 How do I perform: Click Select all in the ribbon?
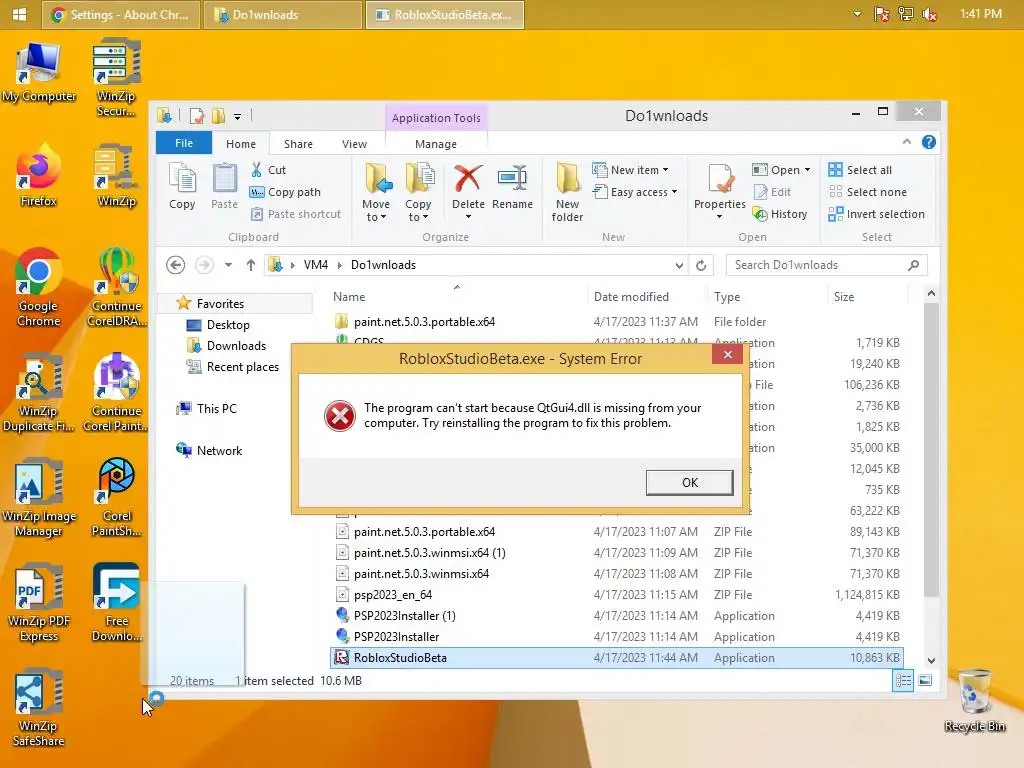[x=860, y=170]
